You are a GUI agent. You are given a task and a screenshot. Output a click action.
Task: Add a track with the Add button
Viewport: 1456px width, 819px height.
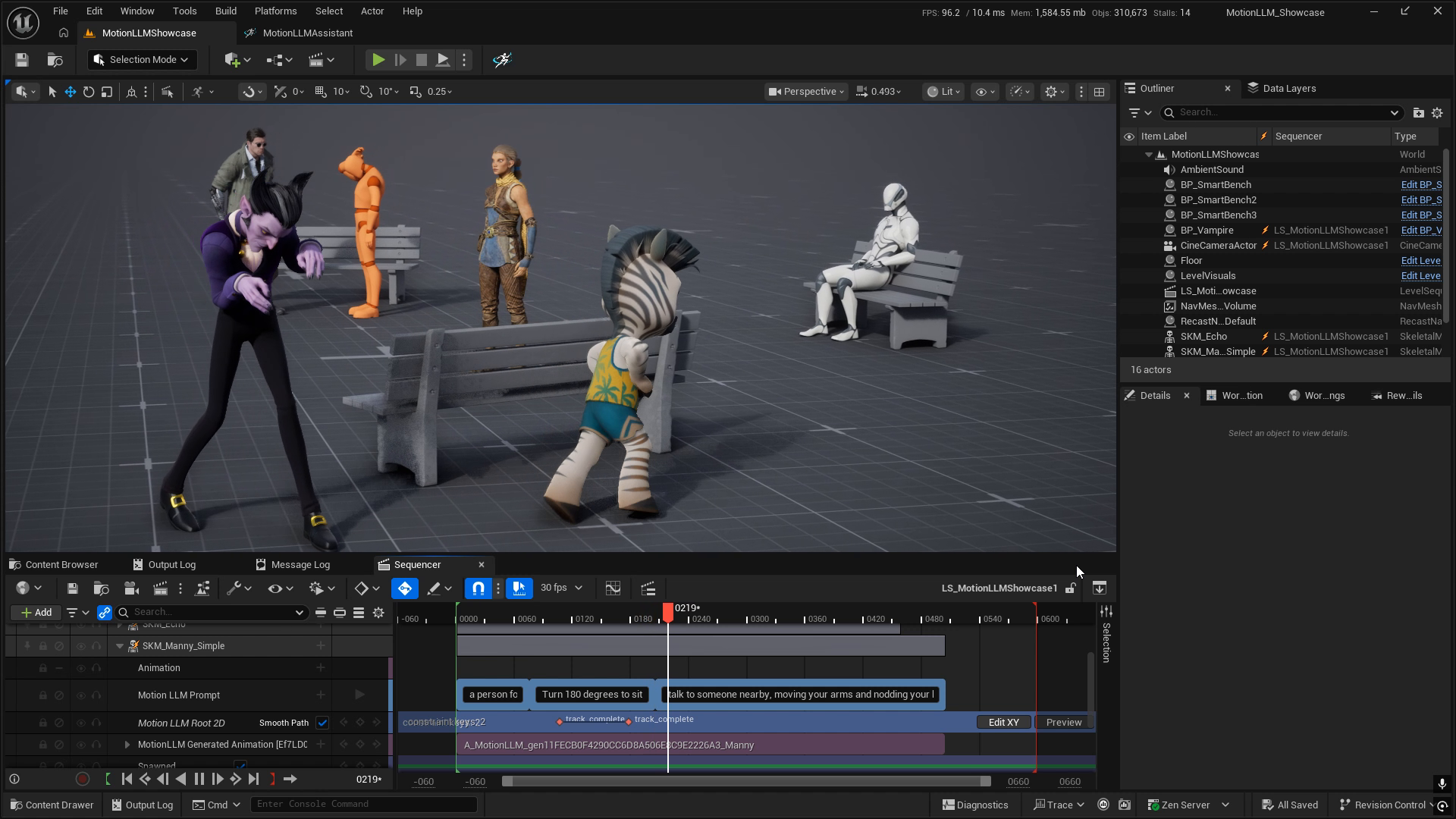click(36, 613)
